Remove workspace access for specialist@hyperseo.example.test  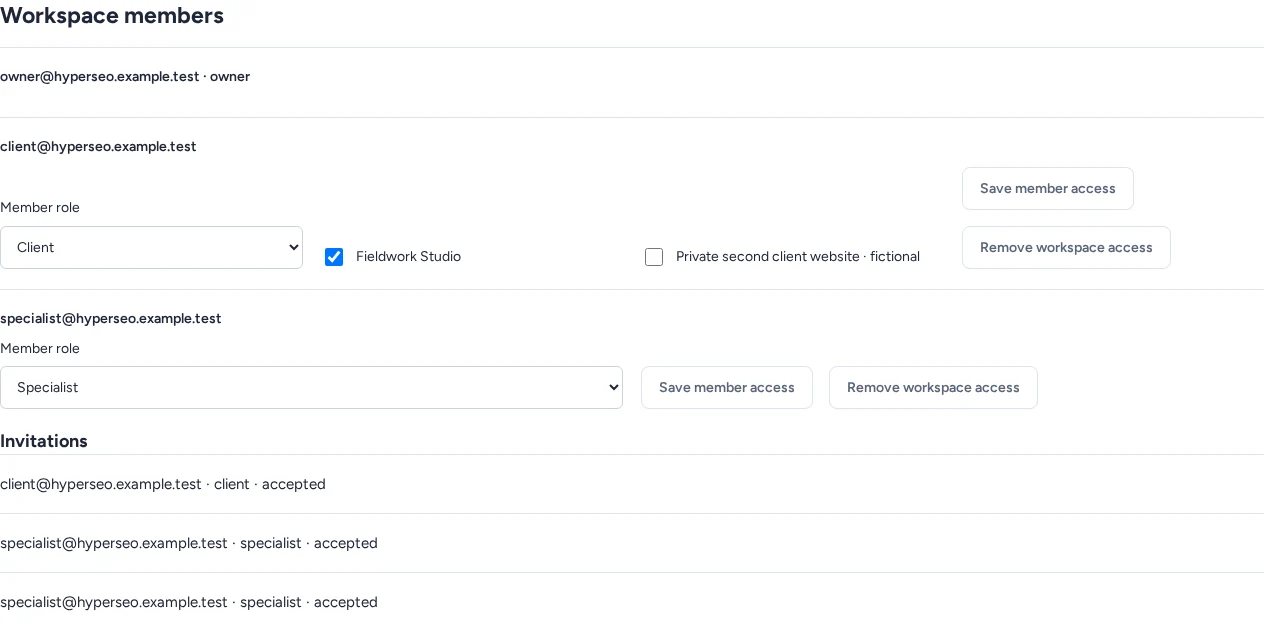tap(933, 387)
